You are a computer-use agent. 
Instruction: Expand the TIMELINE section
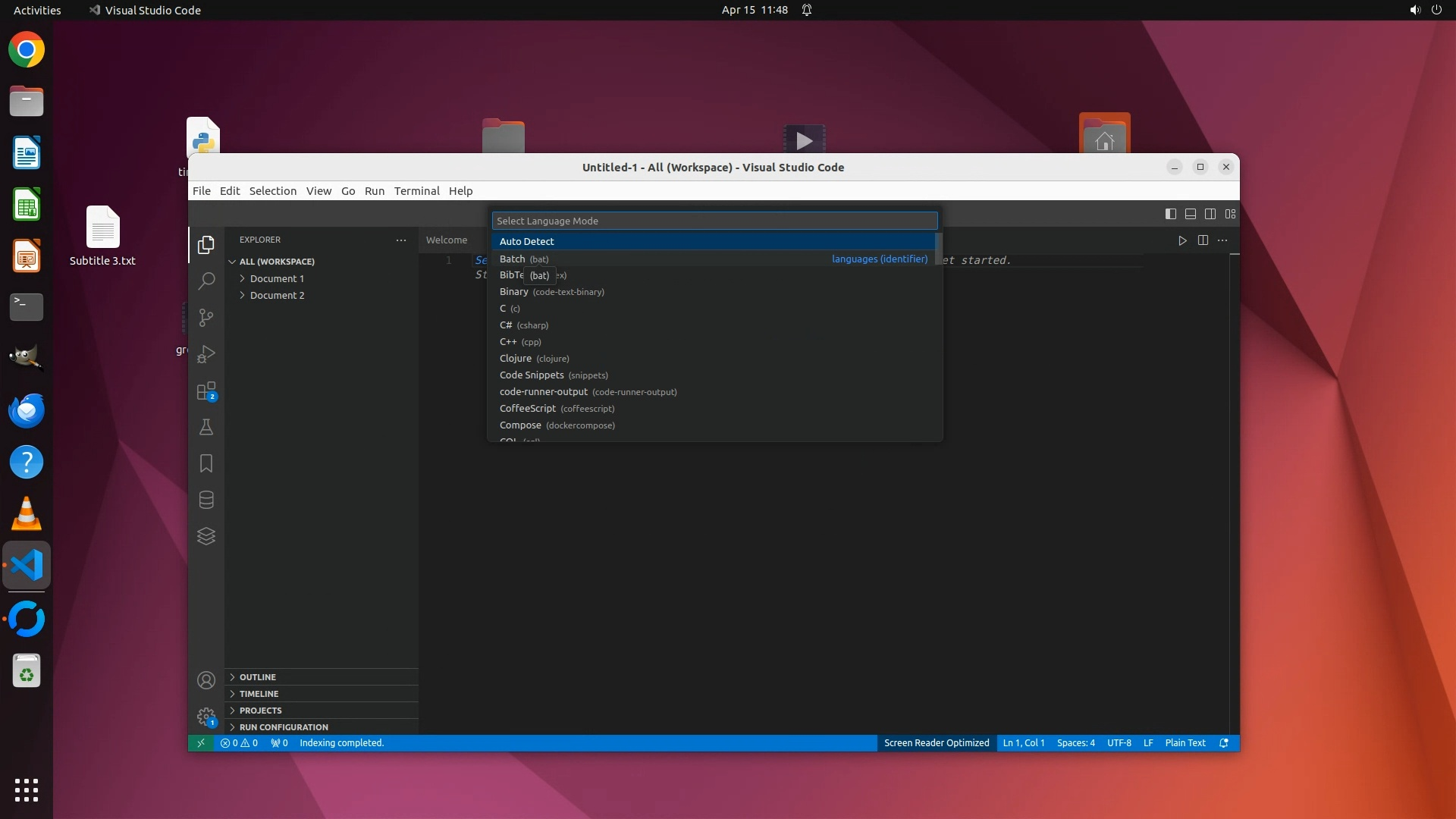tap(259, 694)
